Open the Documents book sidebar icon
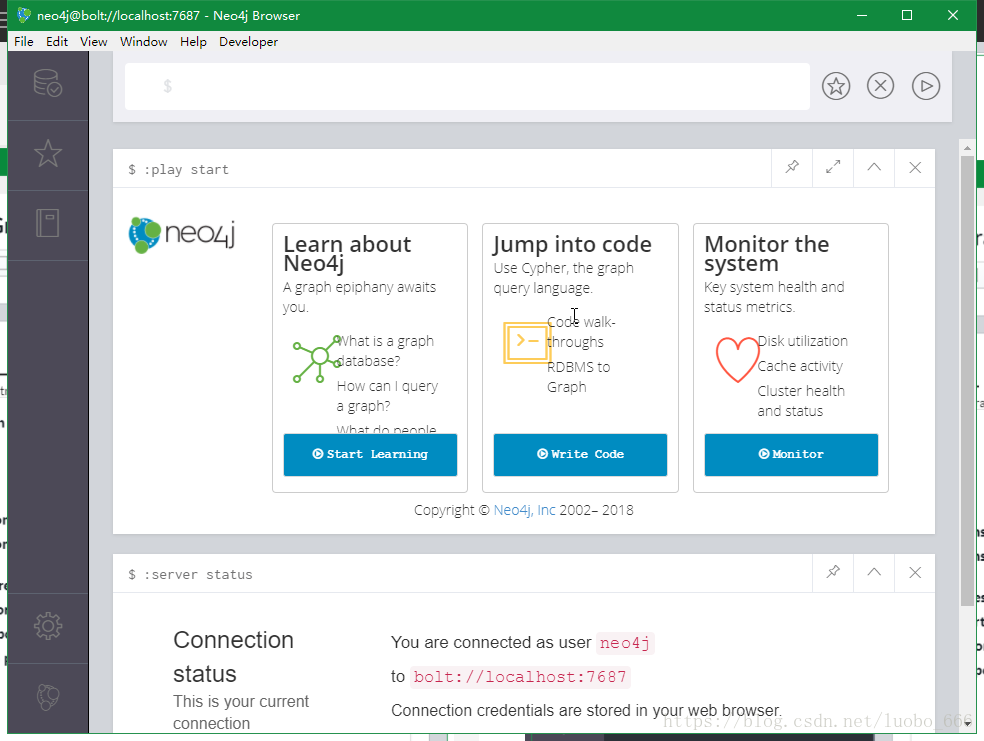This screenshot has height=741, width=984. [48, 223]
